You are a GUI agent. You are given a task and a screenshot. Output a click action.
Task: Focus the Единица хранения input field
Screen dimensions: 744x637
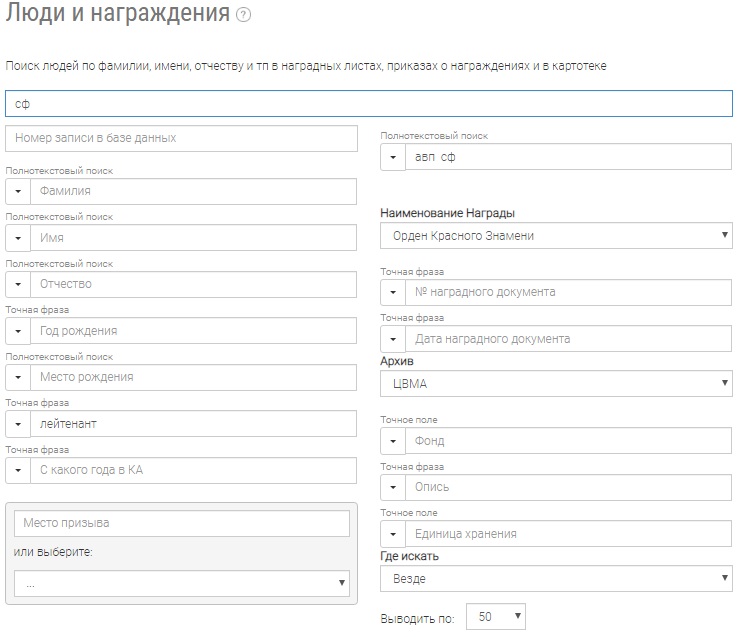coord(568,533)
